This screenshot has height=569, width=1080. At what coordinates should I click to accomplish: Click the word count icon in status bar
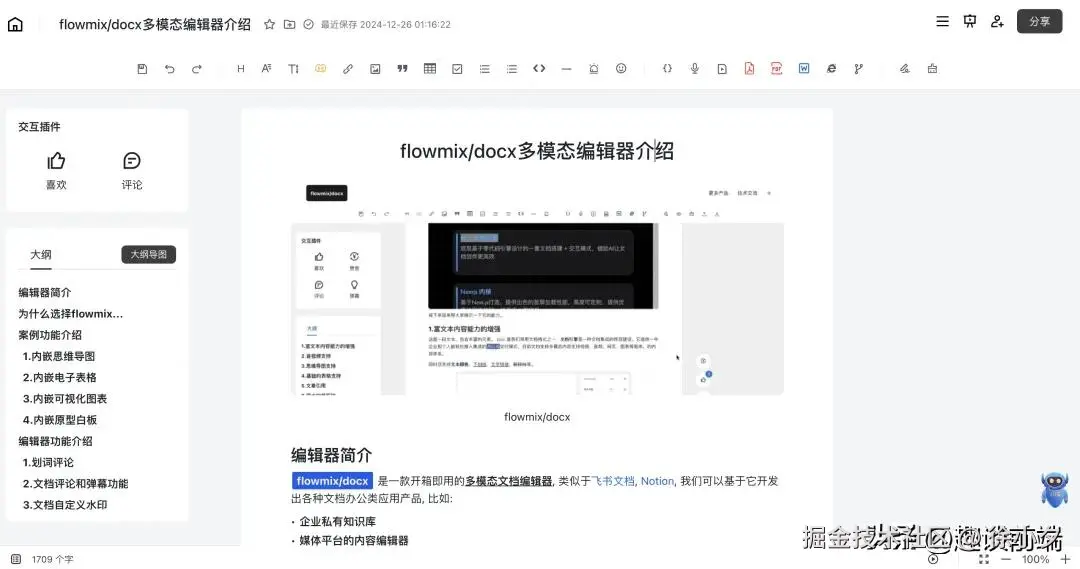[x=16, y=559]
